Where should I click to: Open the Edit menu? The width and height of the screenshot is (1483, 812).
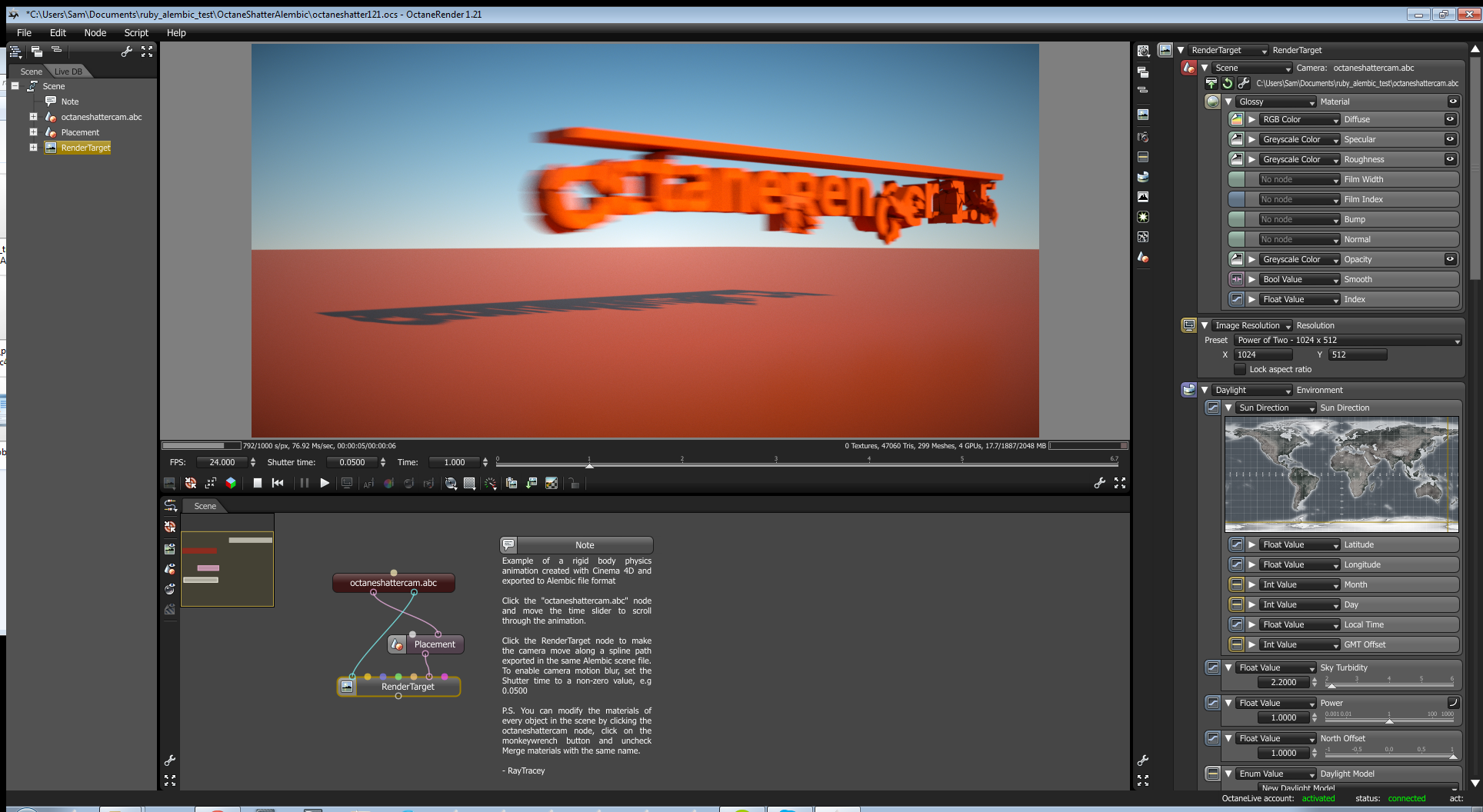point(58,32)
